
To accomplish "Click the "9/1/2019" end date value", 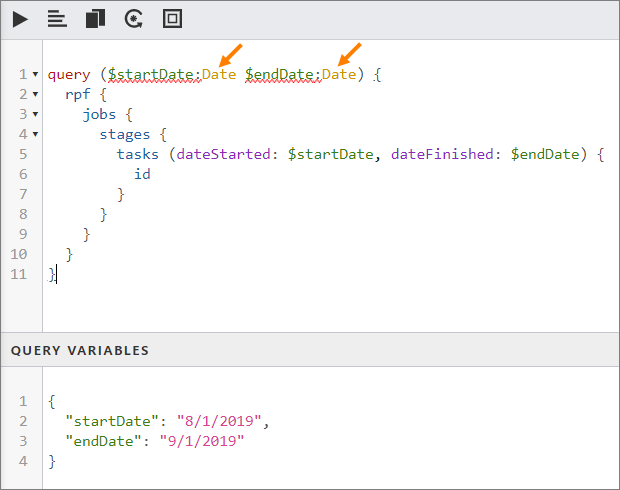I will [201, 441].
